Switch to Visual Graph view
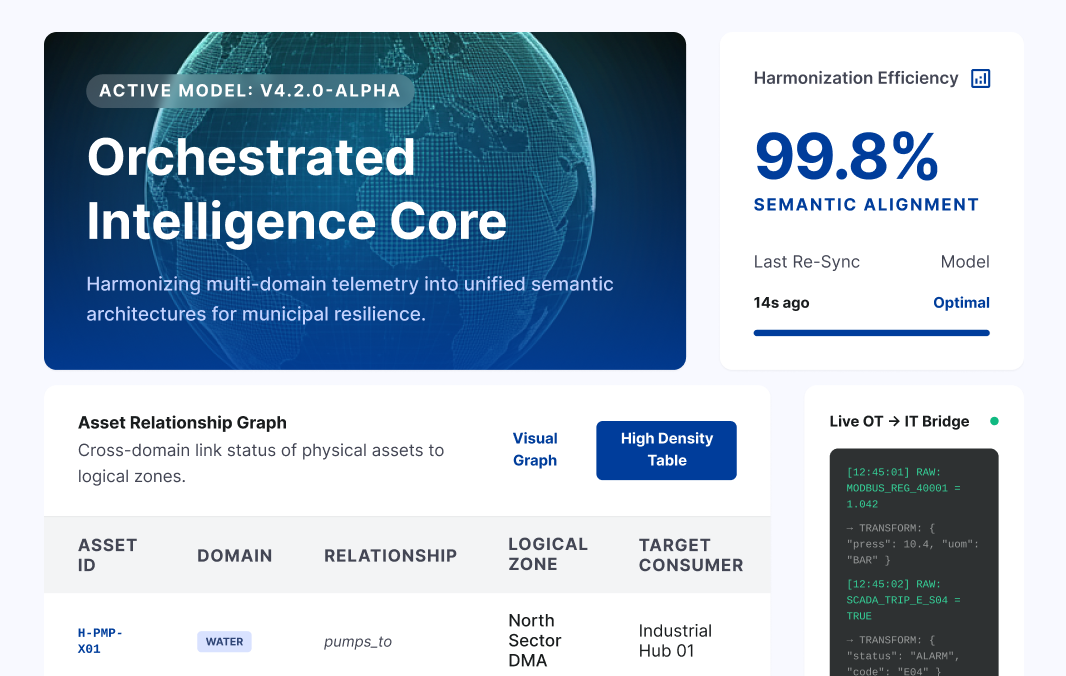Screen dimensions: 1066x676 tap(535, 450)
